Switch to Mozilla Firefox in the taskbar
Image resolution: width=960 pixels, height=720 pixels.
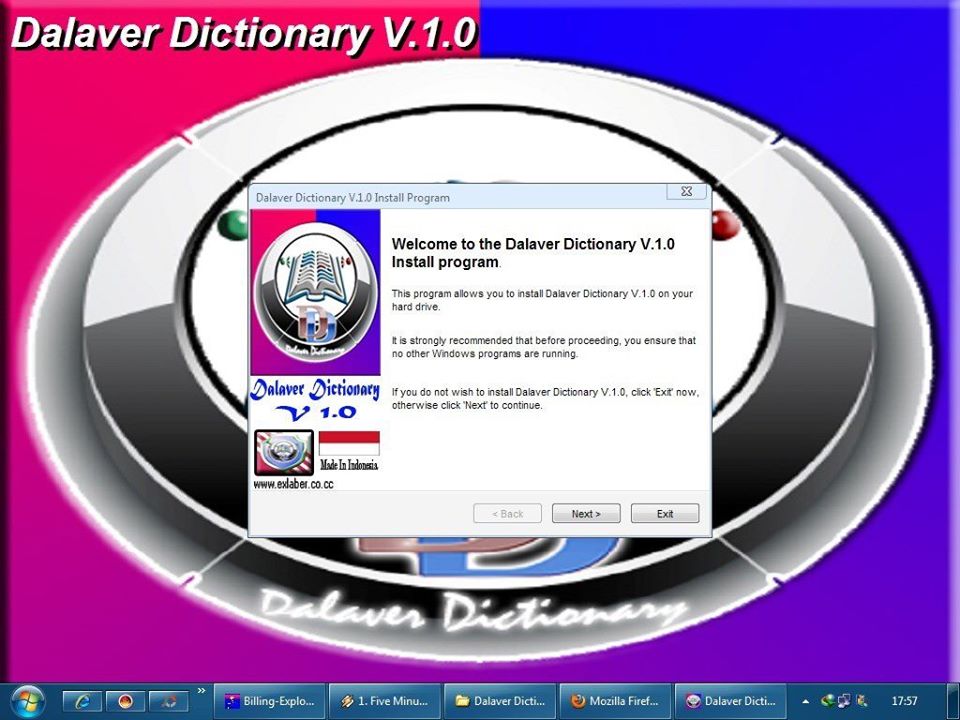tap(614, 701)
